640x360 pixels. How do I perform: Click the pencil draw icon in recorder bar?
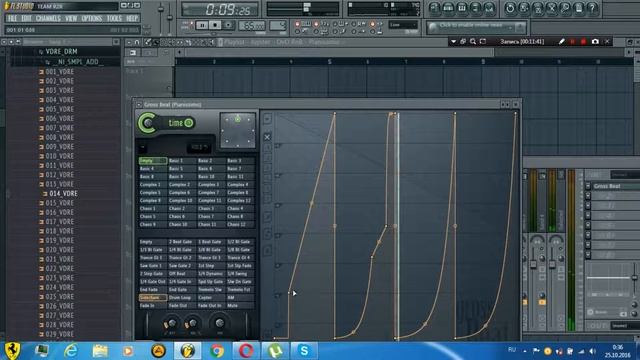coord(562,42)
